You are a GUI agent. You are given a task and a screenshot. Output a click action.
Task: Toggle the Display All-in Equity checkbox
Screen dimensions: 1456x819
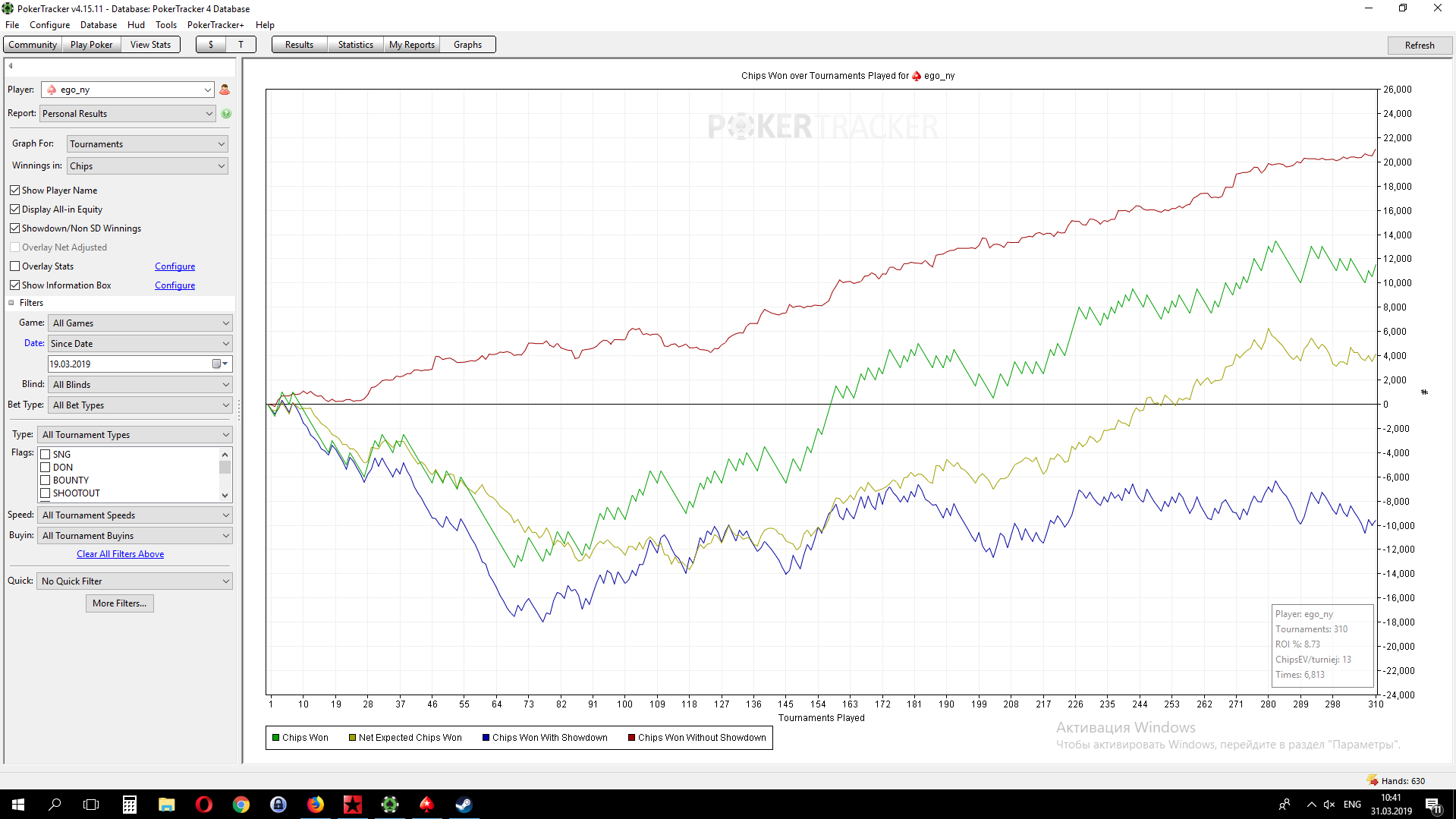pos(14,209)
